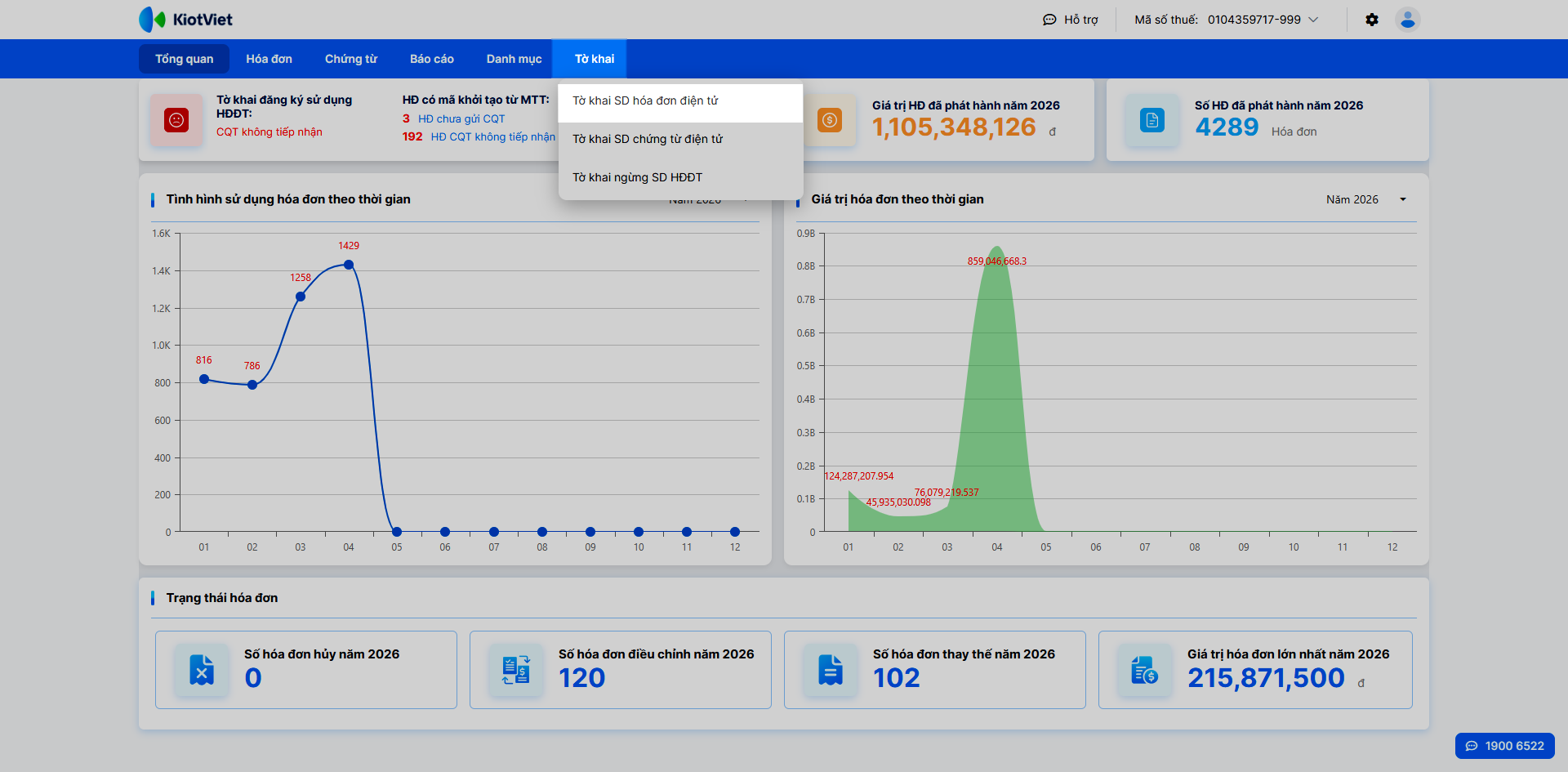
Task: Click the KiotViet logo icon
Action: (x=152, y=20)
